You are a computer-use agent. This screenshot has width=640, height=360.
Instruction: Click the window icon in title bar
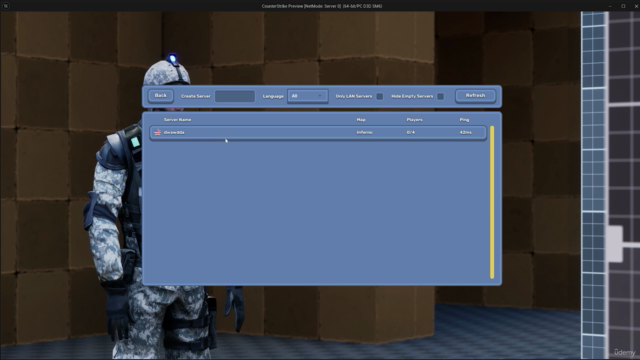(x=6, y=6)
